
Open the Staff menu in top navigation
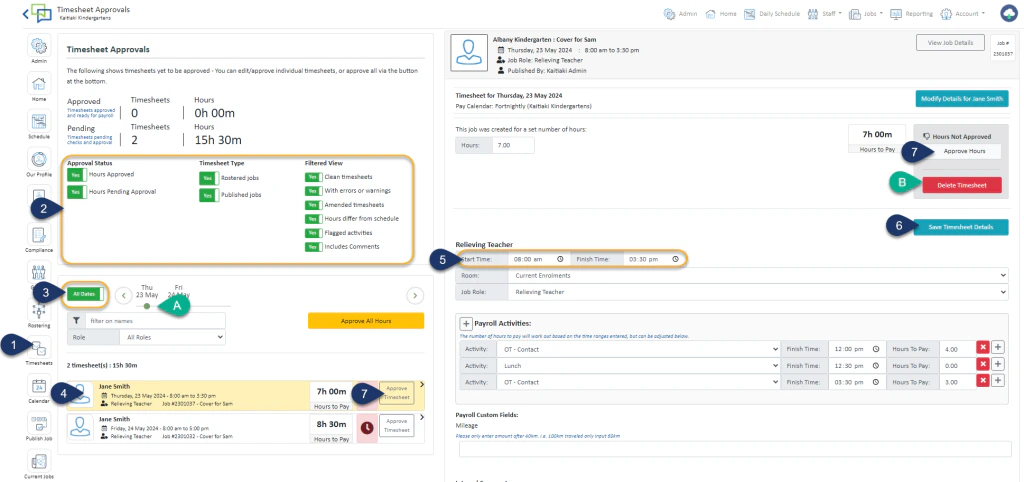tap(824, 13)
